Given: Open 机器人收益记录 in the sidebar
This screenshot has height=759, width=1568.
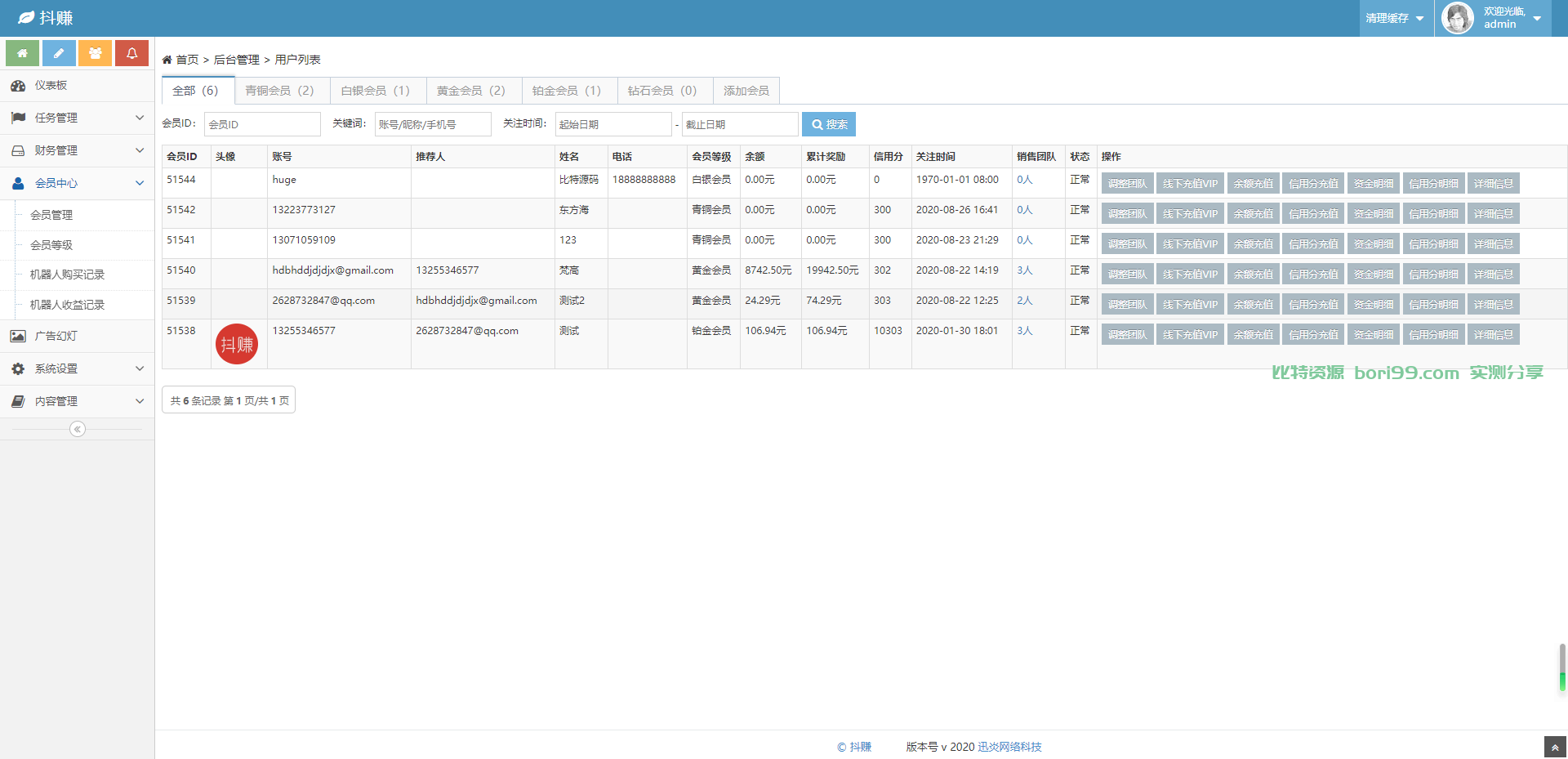Looking at the screenshot, I should pos(67,305).
